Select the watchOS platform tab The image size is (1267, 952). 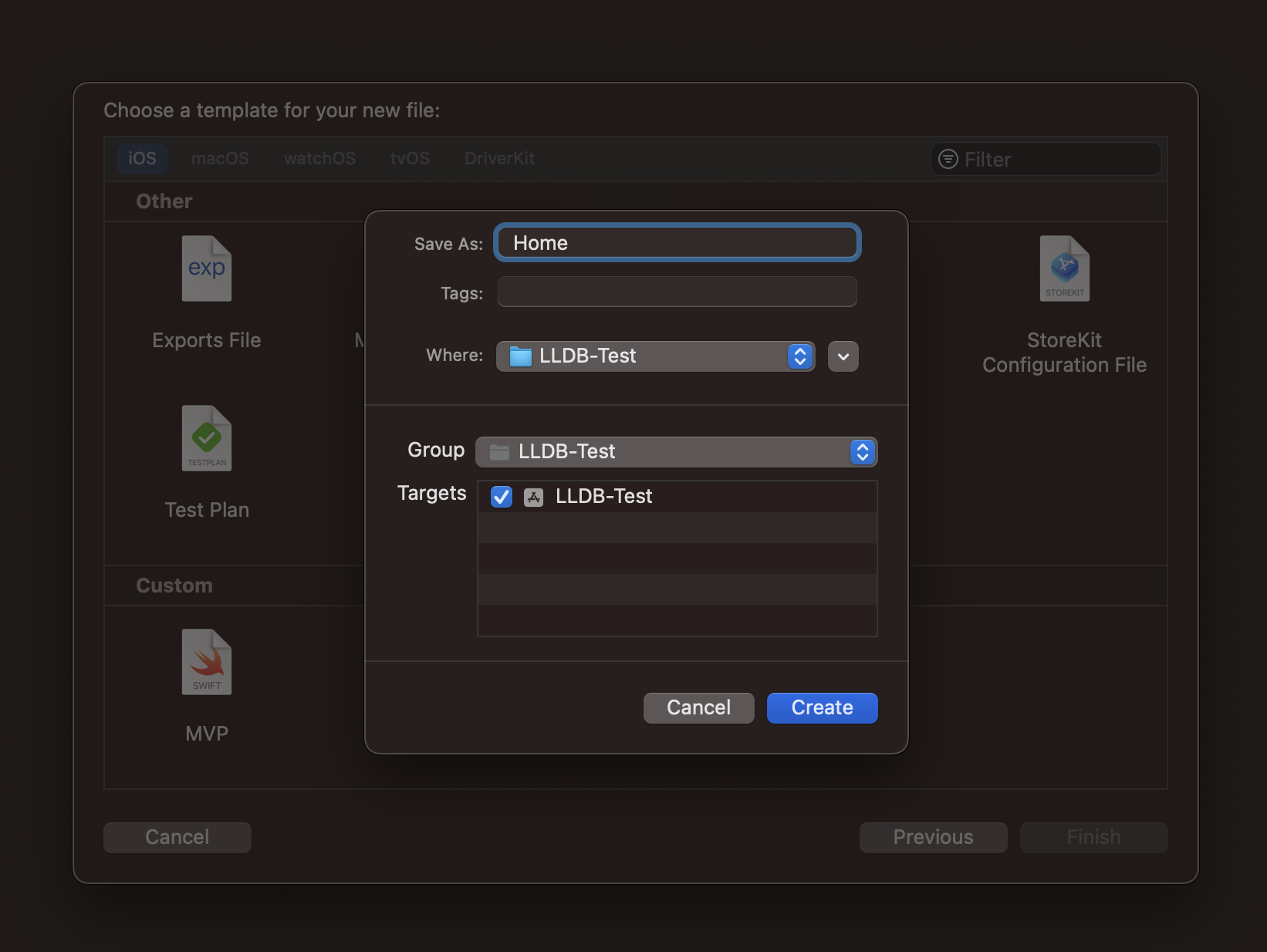point(319,158)
